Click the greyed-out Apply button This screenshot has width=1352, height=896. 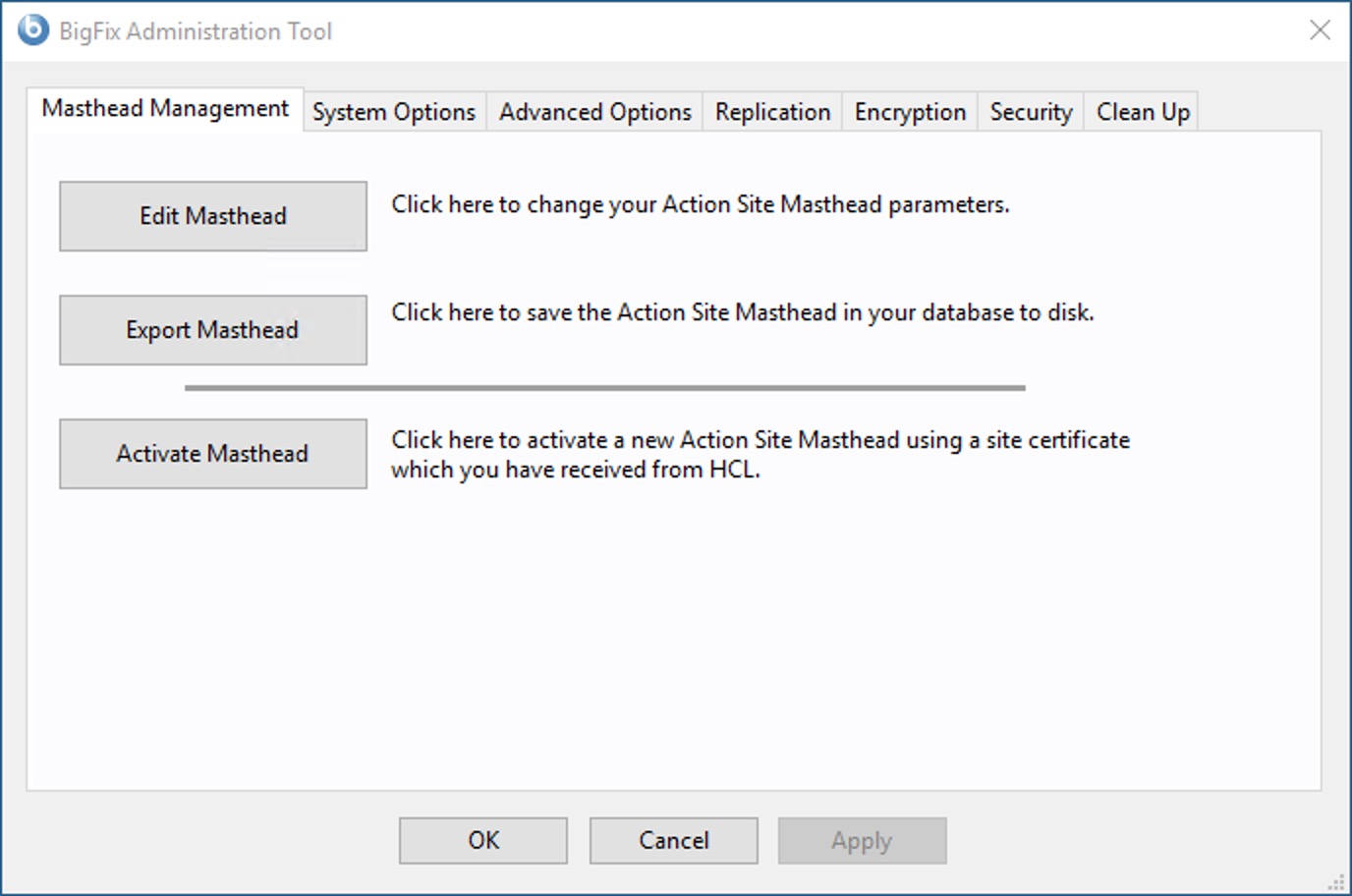pyautogui.click(x=862, y=841)
